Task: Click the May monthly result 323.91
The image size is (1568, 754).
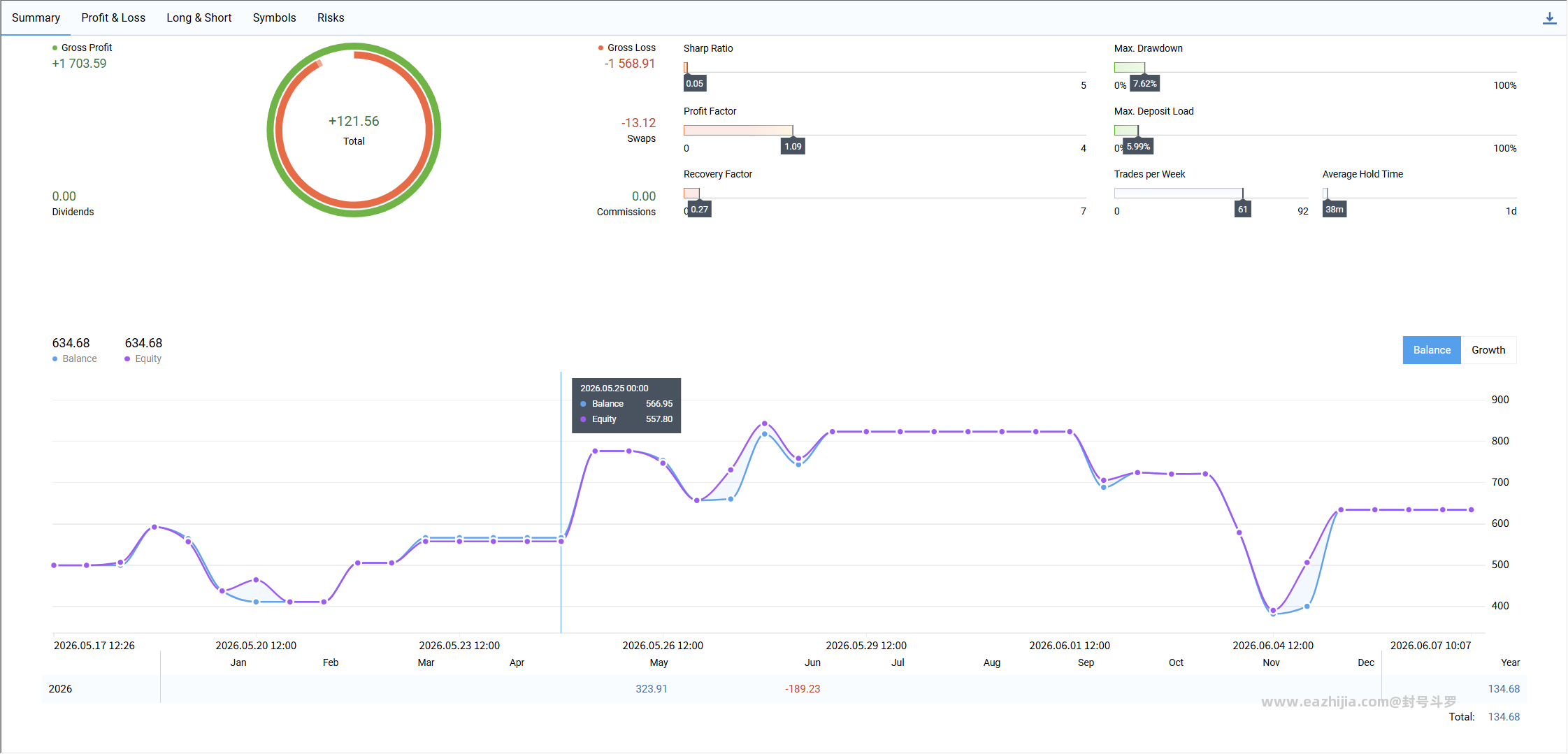Action: tap(652, 689)
